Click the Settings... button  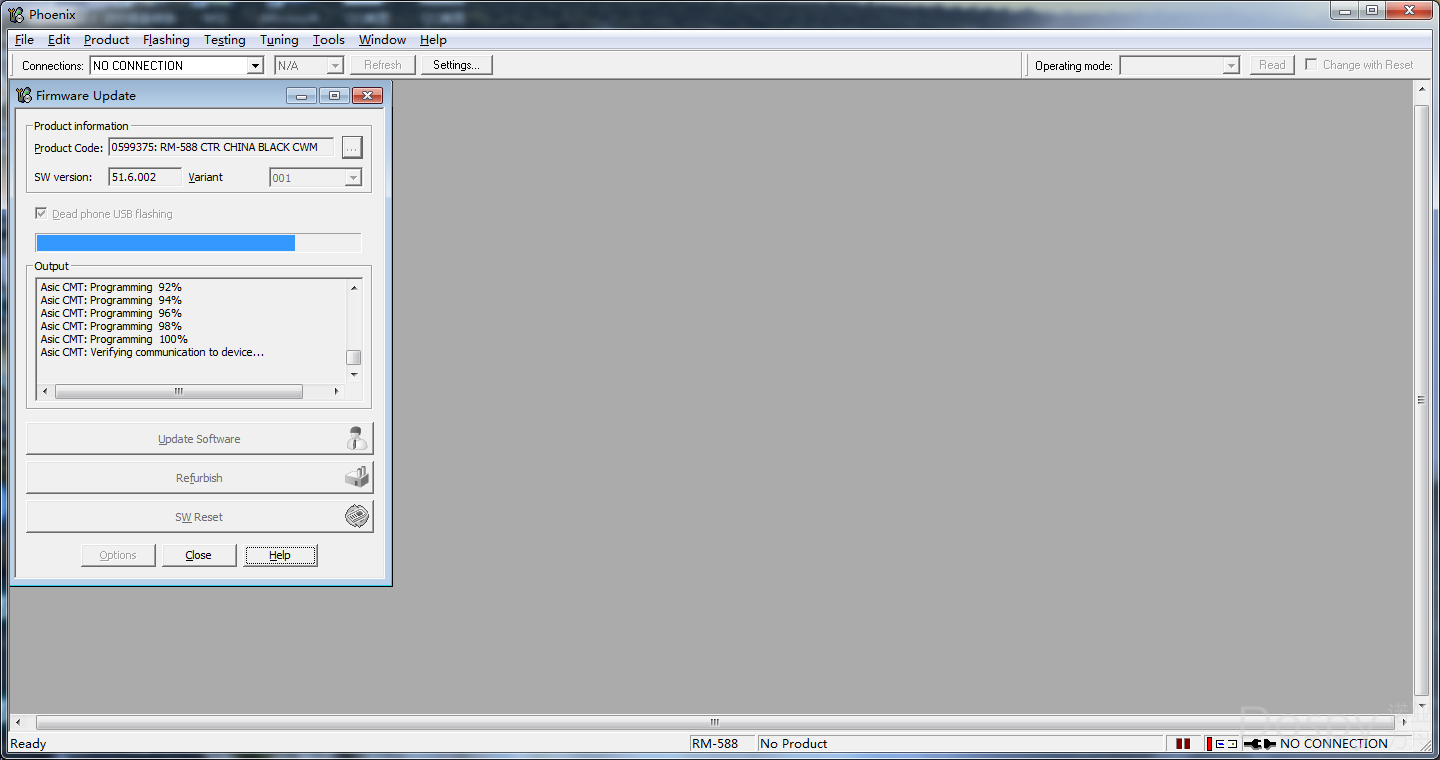[x=456, y=65]
